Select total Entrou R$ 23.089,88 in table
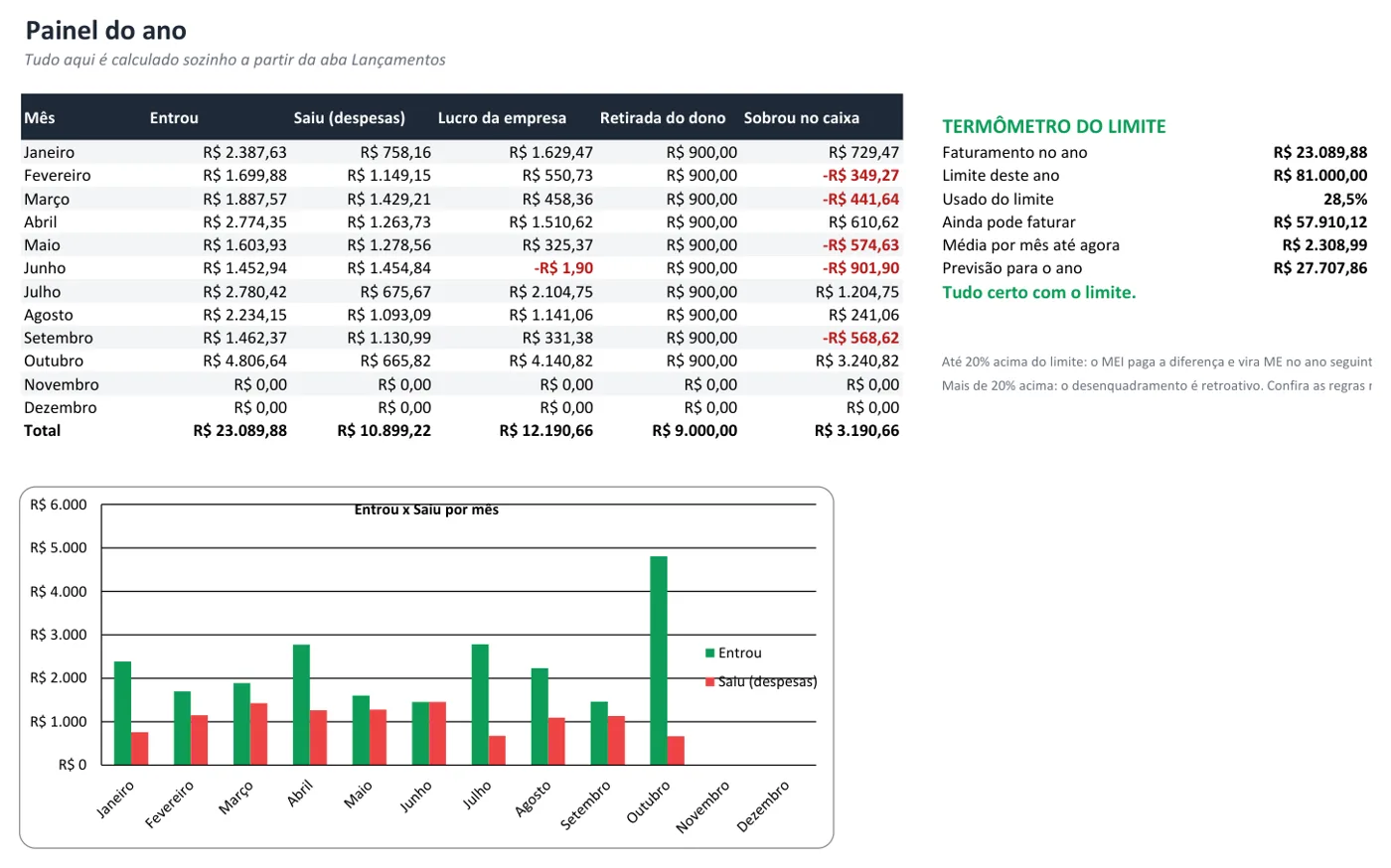This screenshot has width=1391, height=868. [239, 431]
